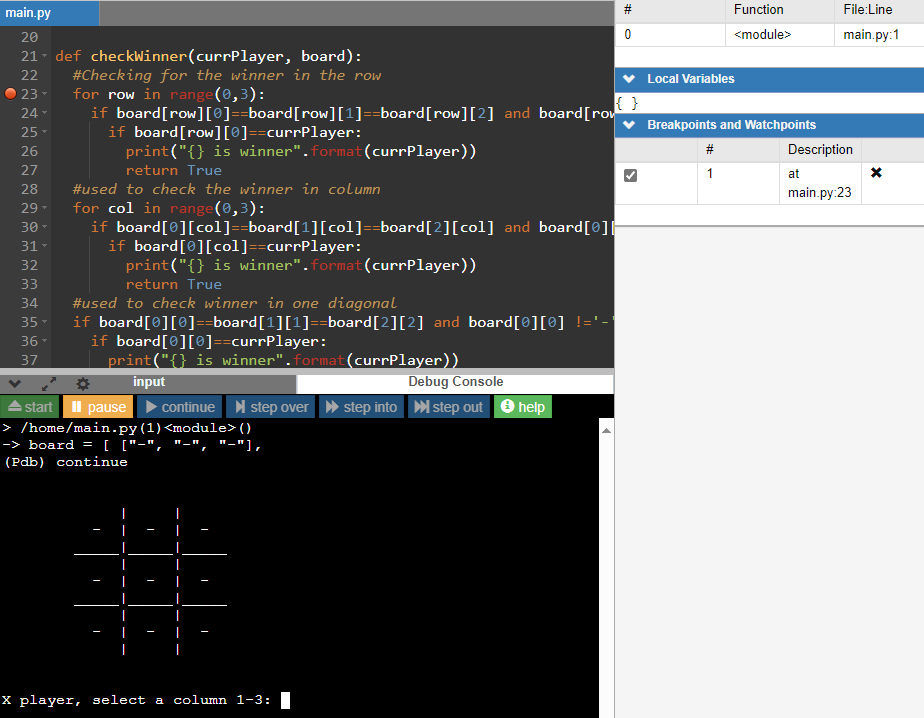Step out of the current function
Image resolution: width=924 pixels, height=718 pixels.
coord(448,406)
